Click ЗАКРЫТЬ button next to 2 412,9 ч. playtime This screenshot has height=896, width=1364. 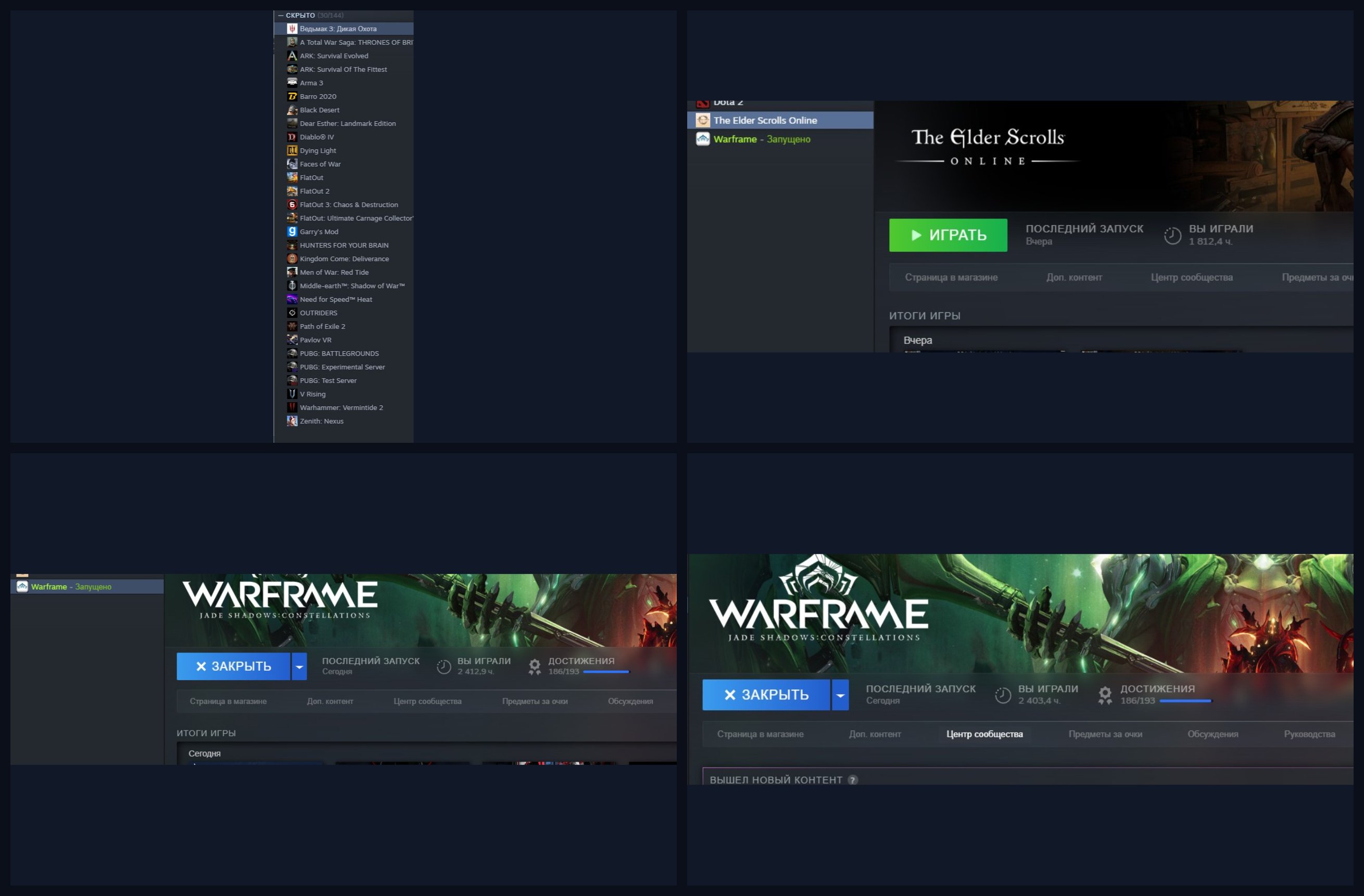(233, 666)
